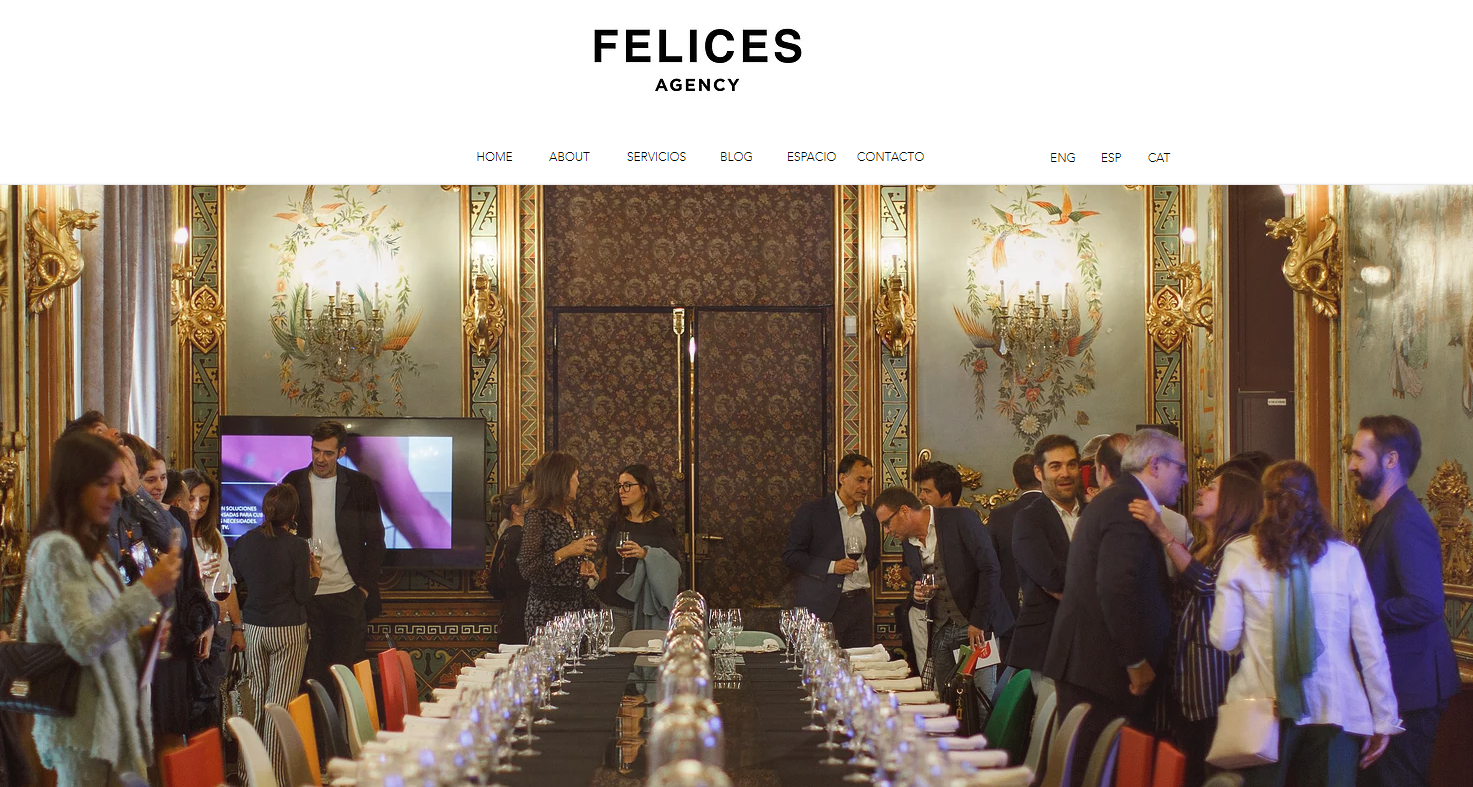Open the ABOUT menu item

(569, 157)
